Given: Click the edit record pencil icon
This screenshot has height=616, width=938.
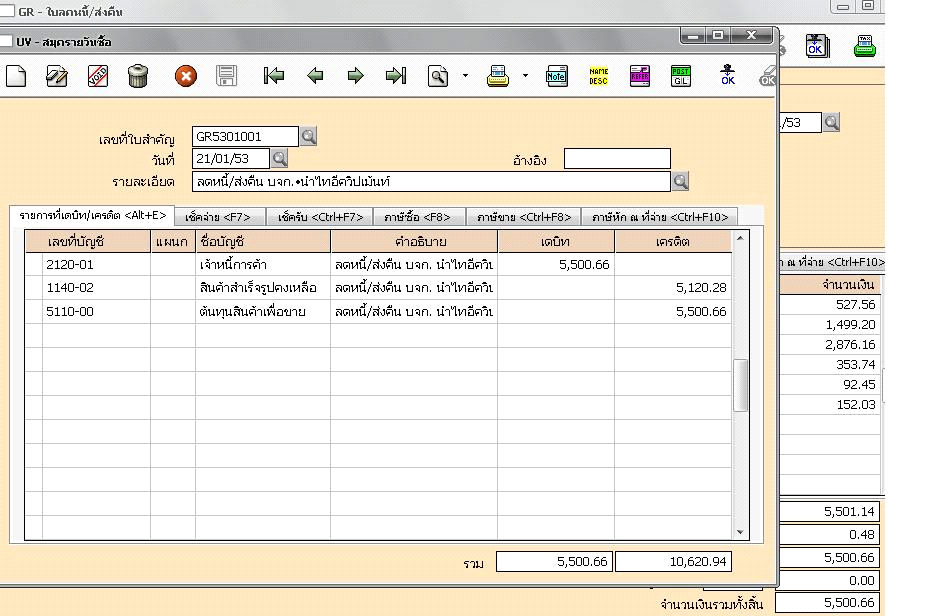Looking at the screenshot, I should tap(57, 76).
